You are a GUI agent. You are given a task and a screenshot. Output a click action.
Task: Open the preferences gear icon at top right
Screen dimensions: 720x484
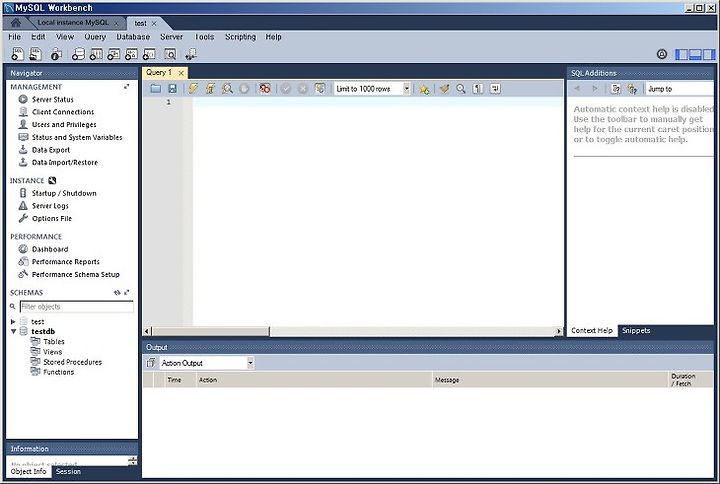tap(662, 54)
